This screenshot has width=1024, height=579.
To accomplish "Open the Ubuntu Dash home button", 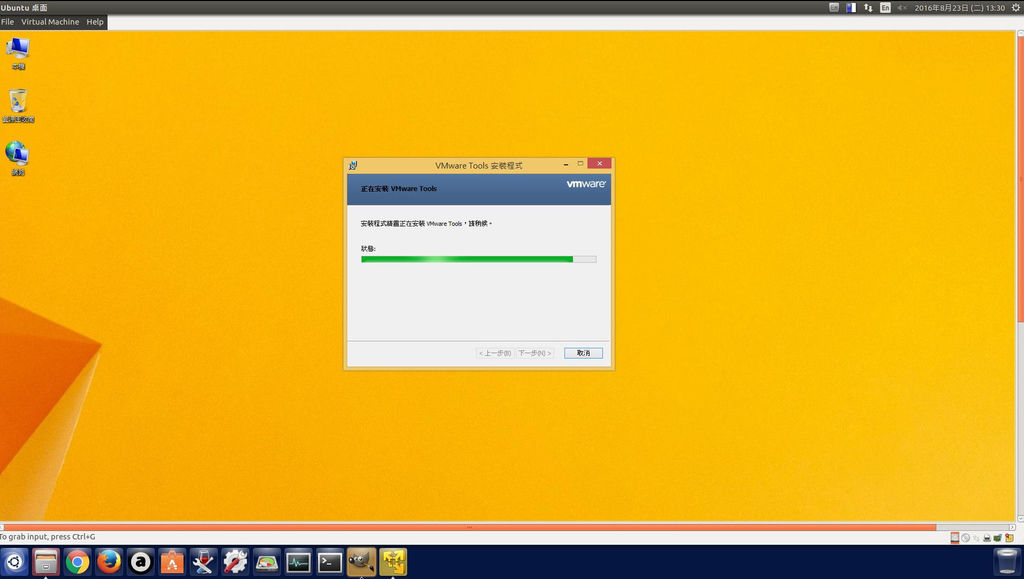I will tap(13, 562).
